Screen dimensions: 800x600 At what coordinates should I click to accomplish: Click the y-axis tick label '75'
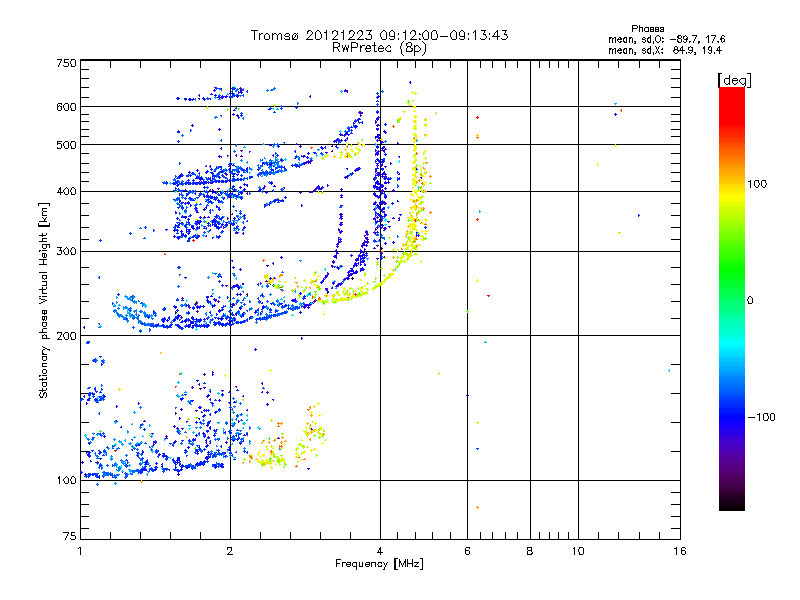(x=70, y=536)
